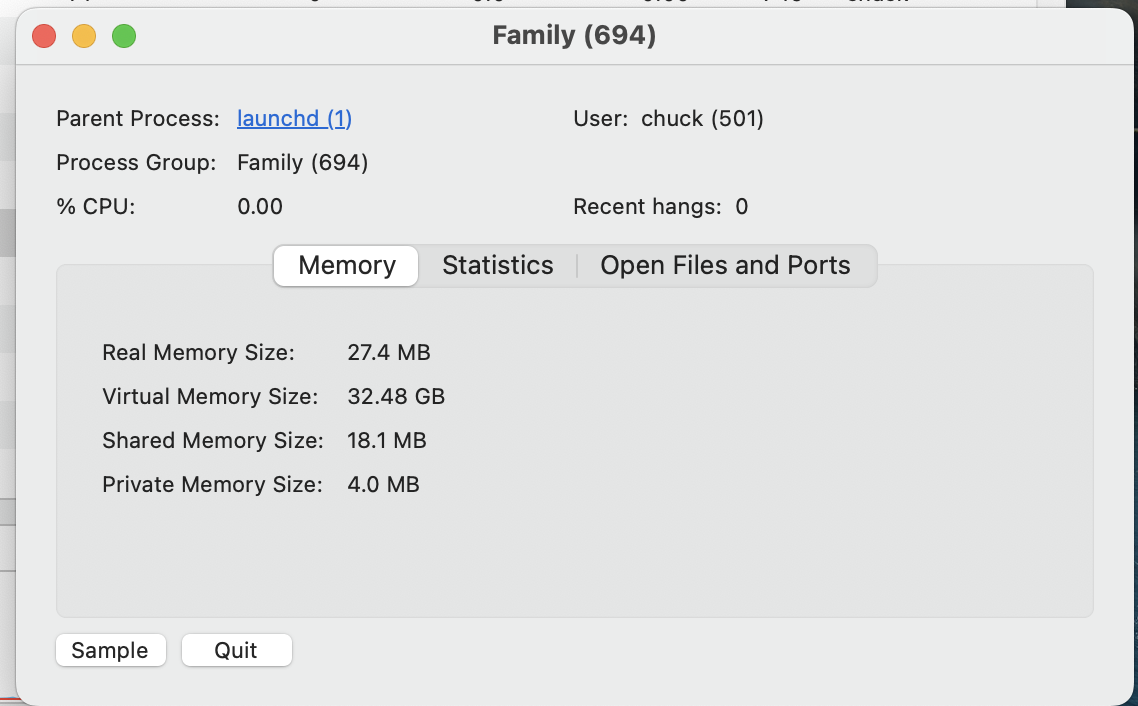
Task: Click the Private Memory Size value 4.0 MB
Action: pyautogui.click(x=383, y=485)
